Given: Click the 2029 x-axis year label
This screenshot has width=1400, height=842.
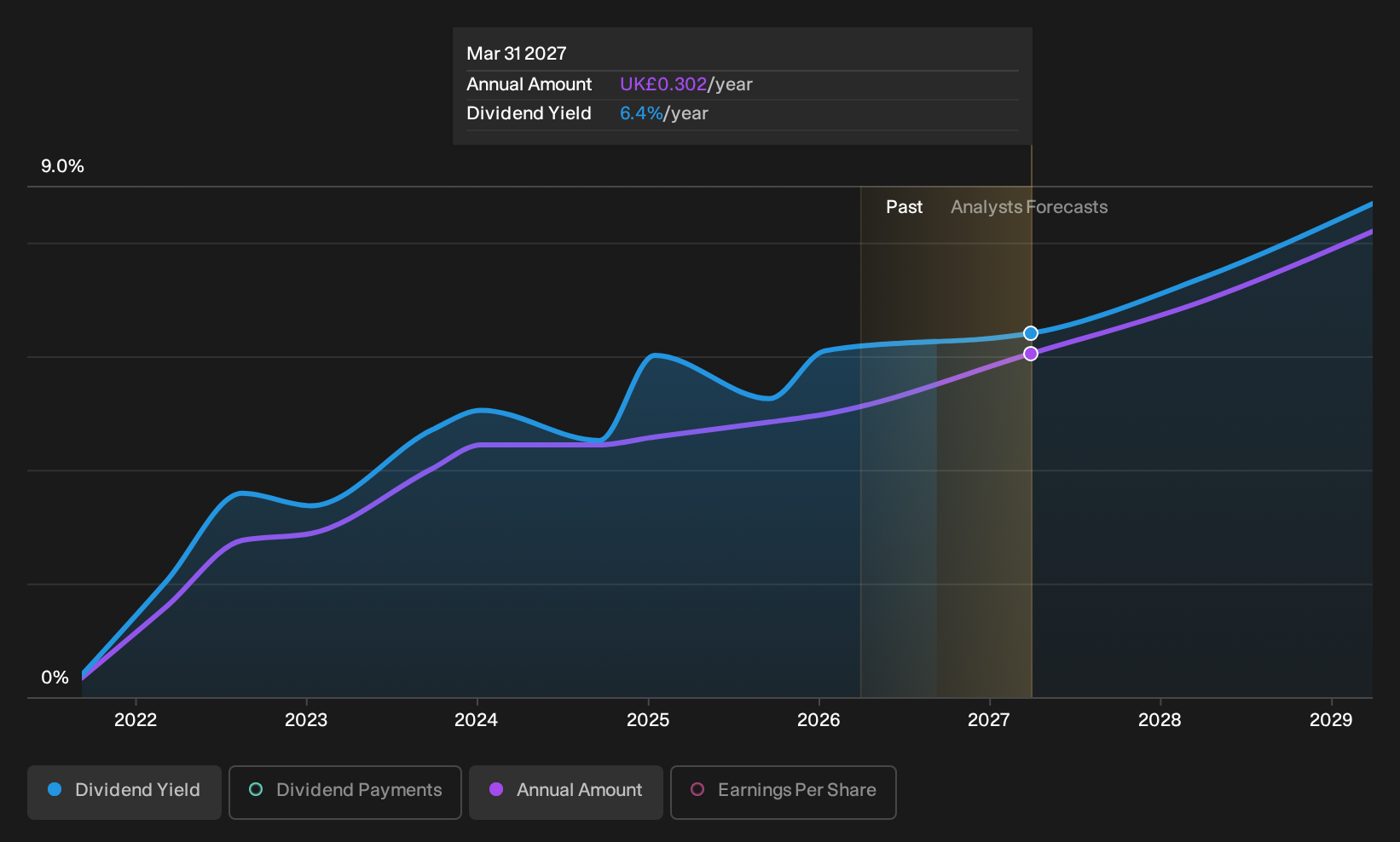Looking at the screenshot, I should click(1331, 720).
